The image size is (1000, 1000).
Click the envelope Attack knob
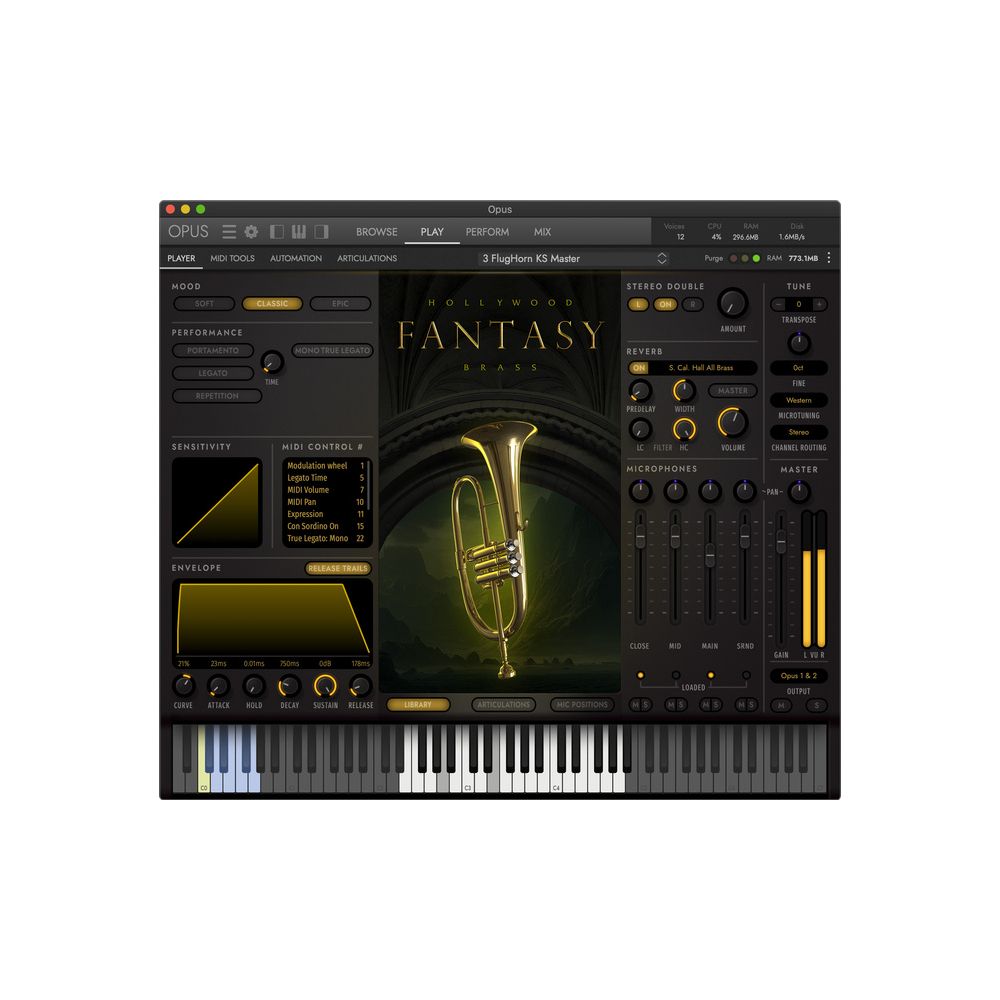[x=218, y=686]
